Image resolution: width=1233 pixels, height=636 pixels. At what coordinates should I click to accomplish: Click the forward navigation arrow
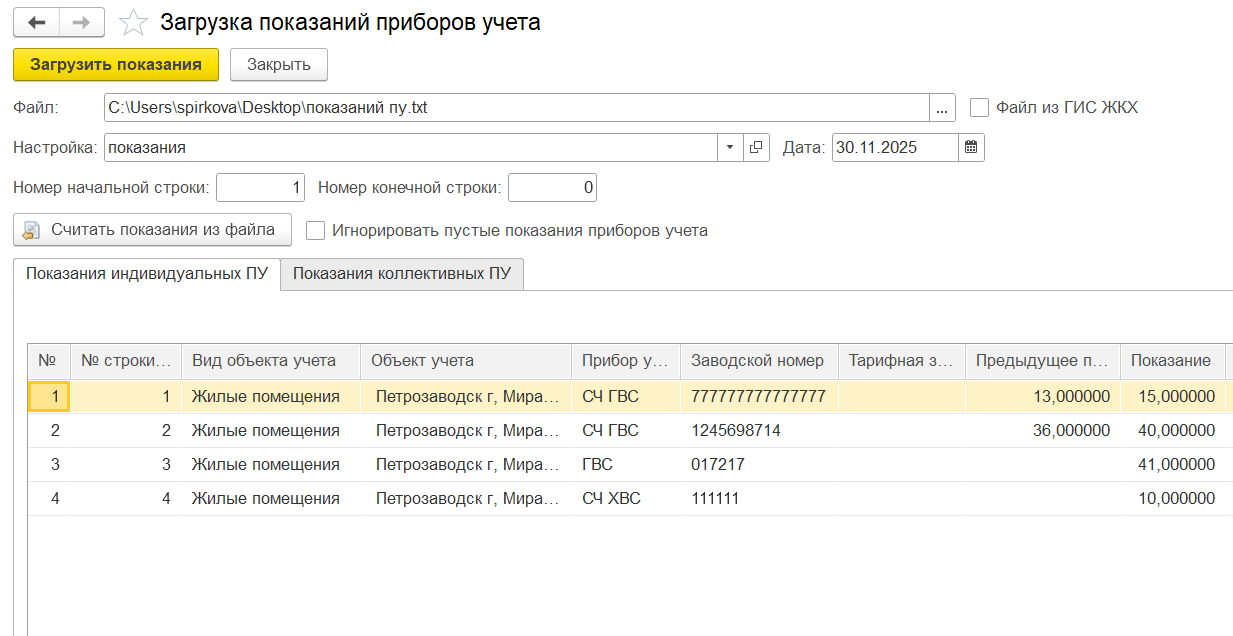pos(83,22)
